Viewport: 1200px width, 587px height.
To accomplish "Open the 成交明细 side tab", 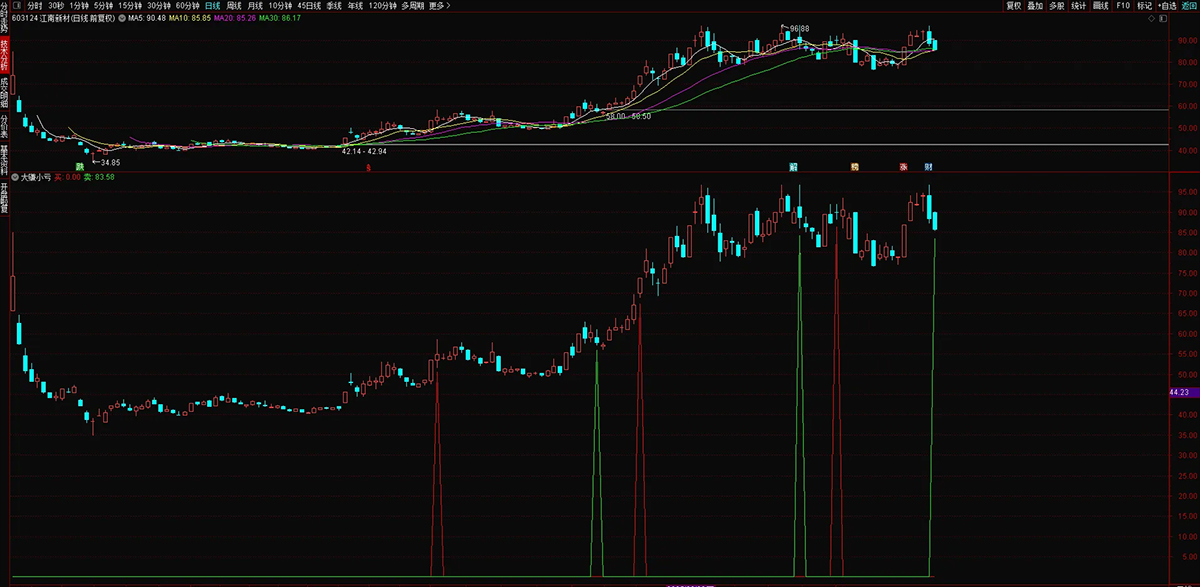I will (4, 91).
